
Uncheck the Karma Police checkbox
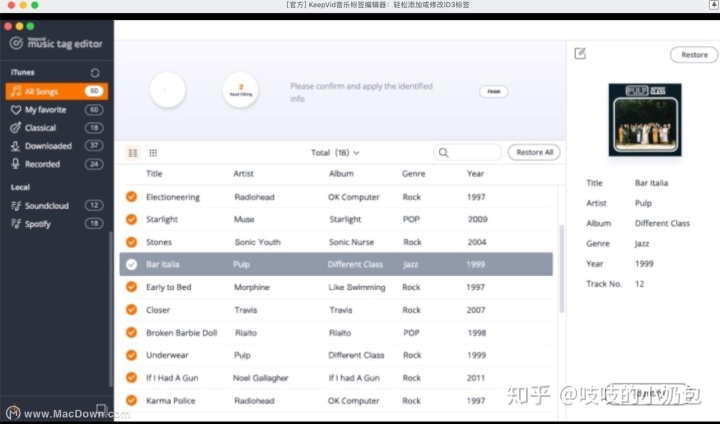coord(131,400)
